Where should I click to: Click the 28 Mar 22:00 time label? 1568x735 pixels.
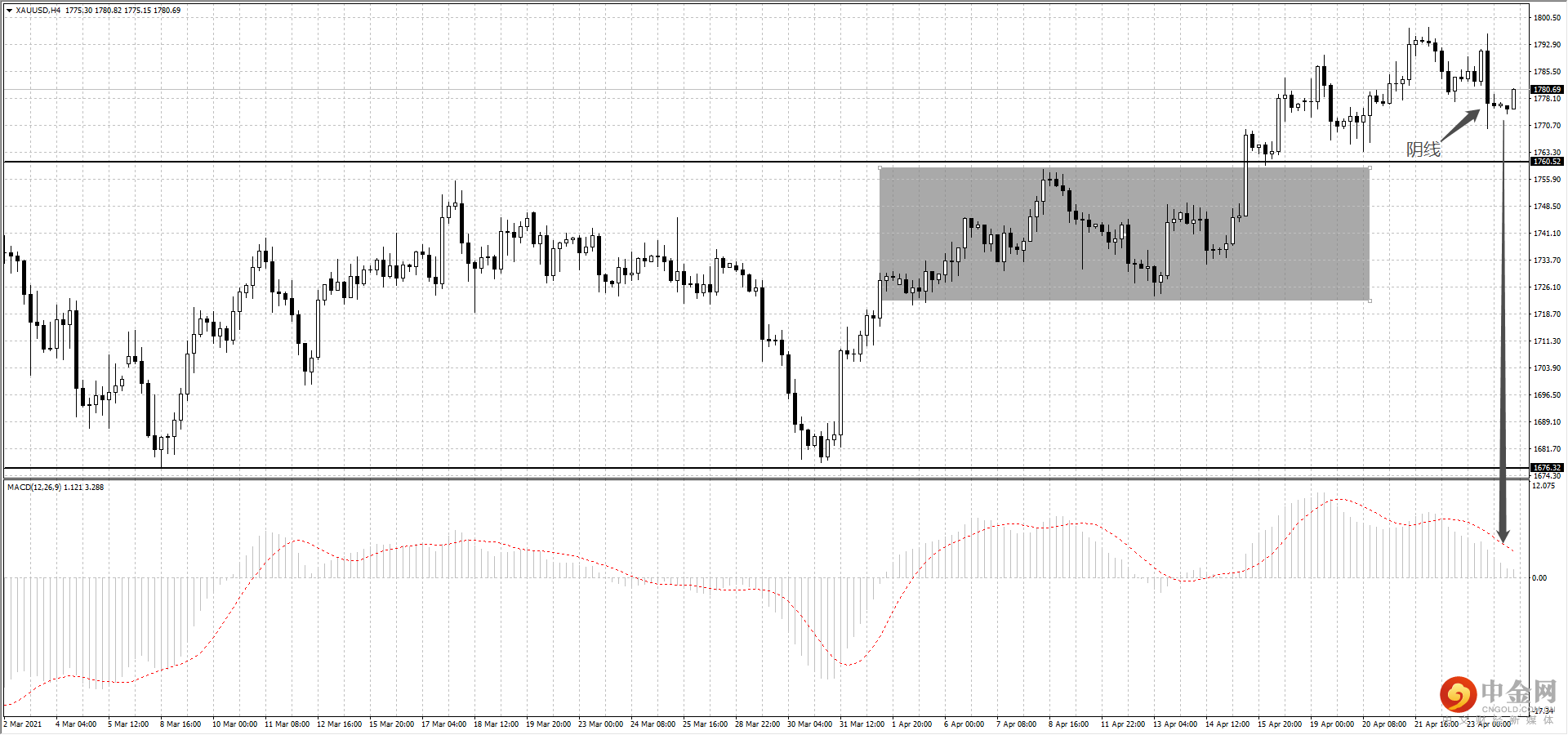click(x=757, y=724)
